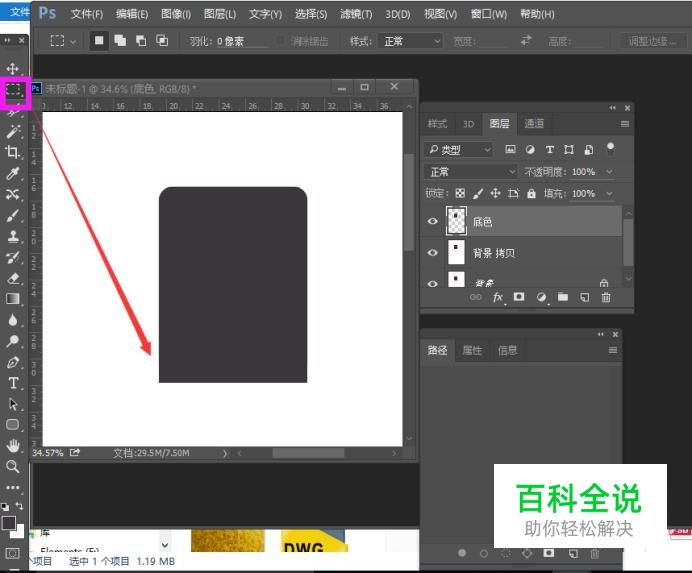Select the Zoom tool
692x573 pixels.
(x=12, y=467)
